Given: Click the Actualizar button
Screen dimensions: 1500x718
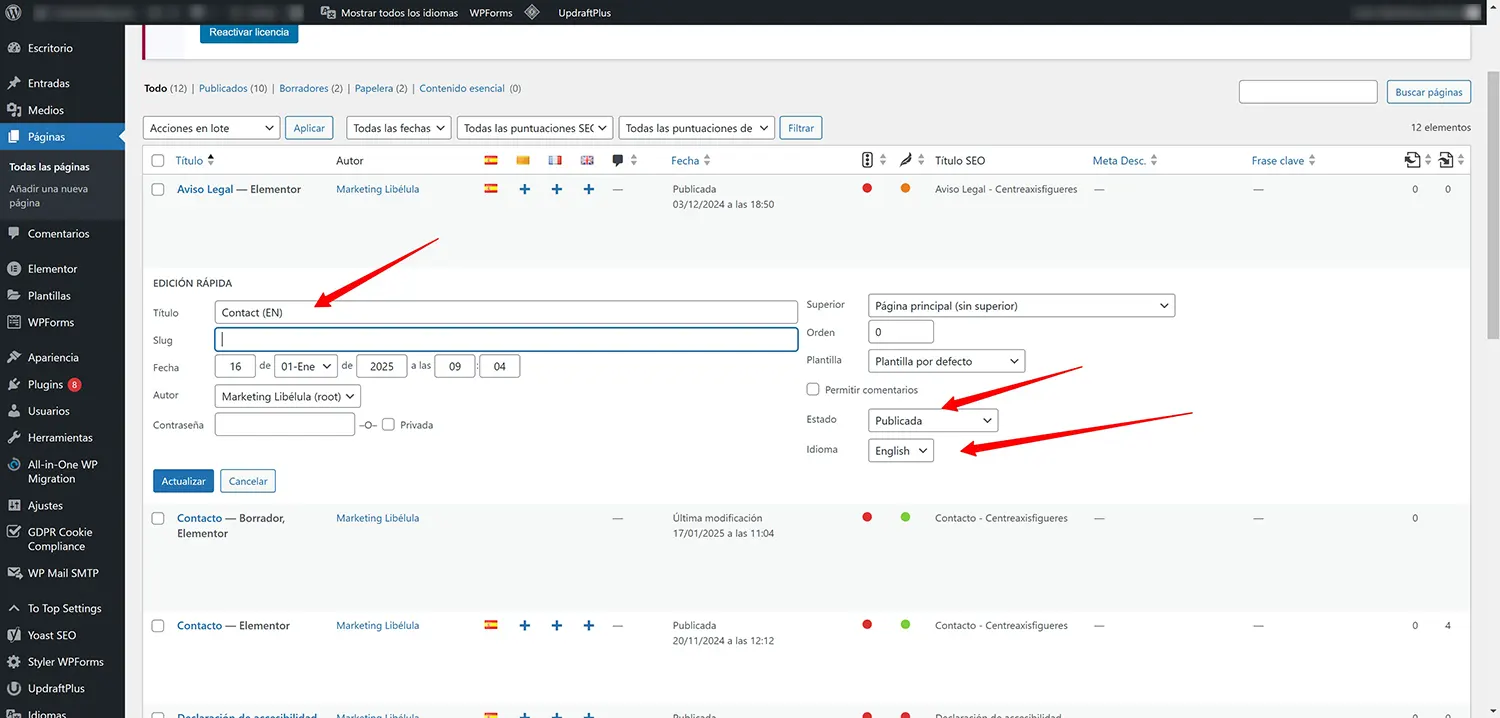Looking at the screenshot, I should pos(183,481).
